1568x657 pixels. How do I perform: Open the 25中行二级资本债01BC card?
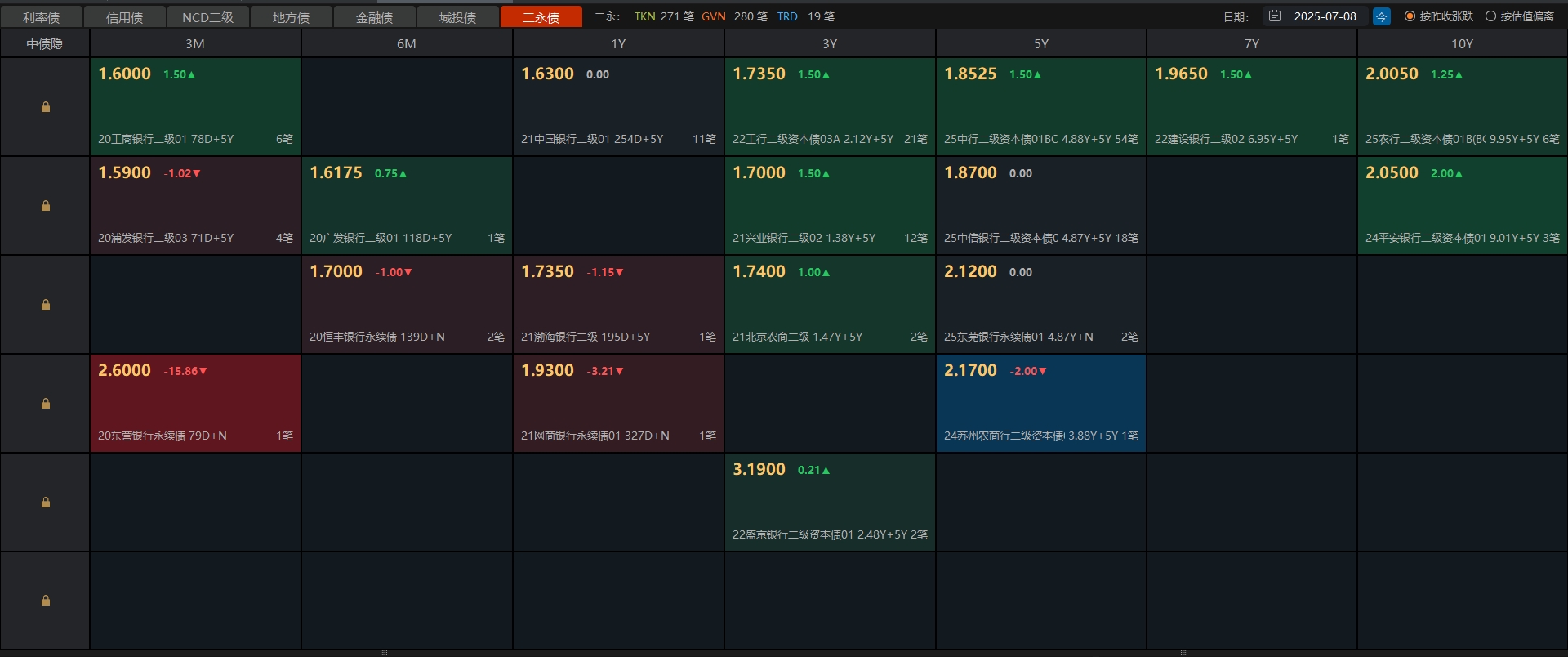(1041, 107)
